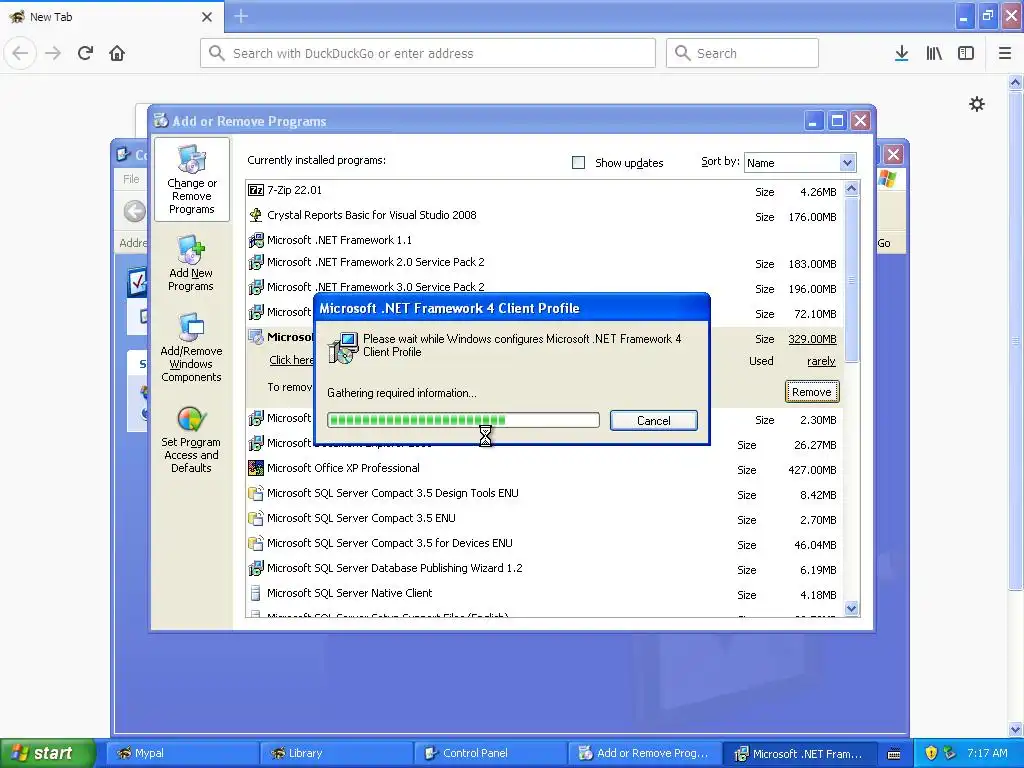Reload the browser page

pyautogui.click(x=86, y=53)
